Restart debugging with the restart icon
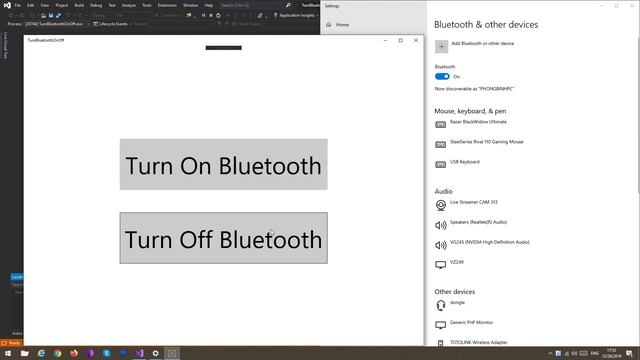The image size is (640, 360). tap(218, 16)
